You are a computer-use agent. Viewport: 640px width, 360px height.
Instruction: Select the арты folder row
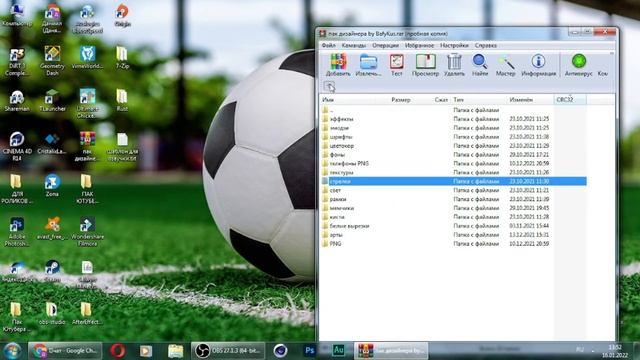coord(453,235)
